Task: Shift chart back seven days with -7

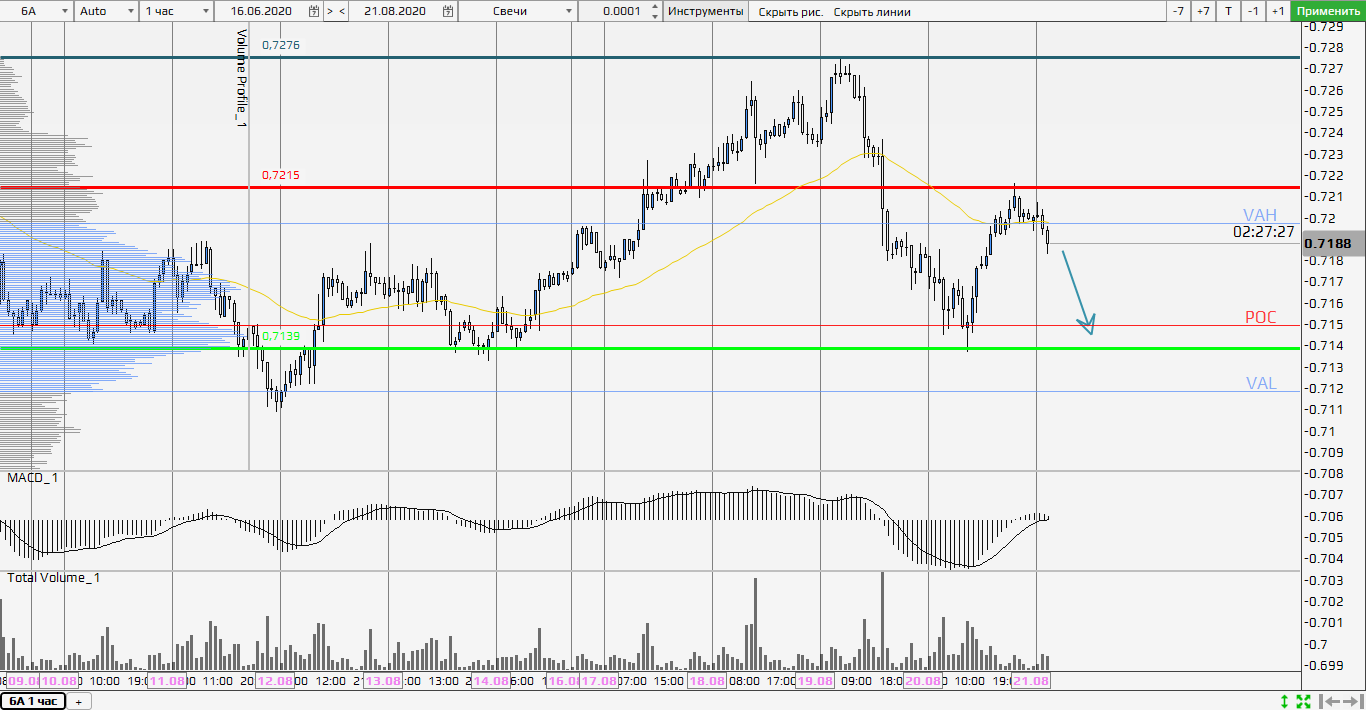Action: click(1178, 11)
